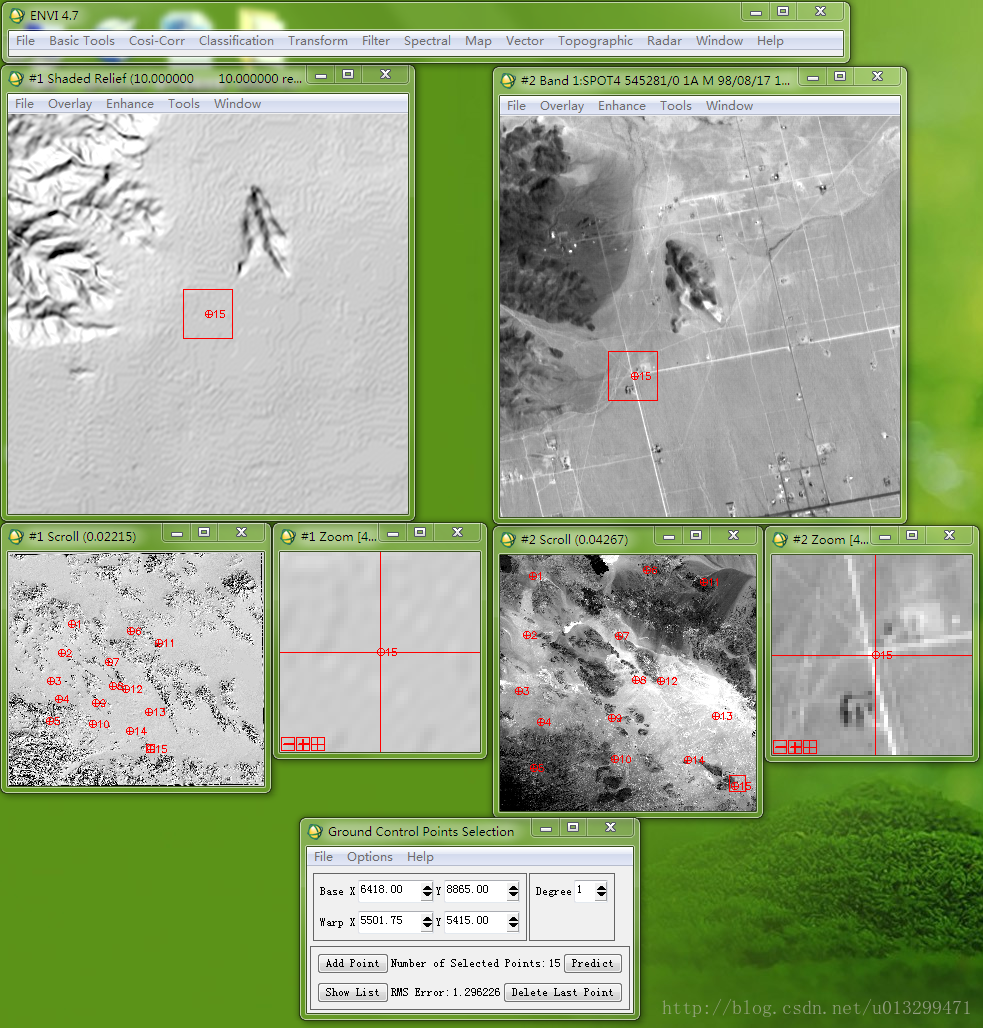Image resolution: width=983 pixels, height=1028 pixels.
Task: Click the ENVI 4.7 title bar icon
Action: 17,15
